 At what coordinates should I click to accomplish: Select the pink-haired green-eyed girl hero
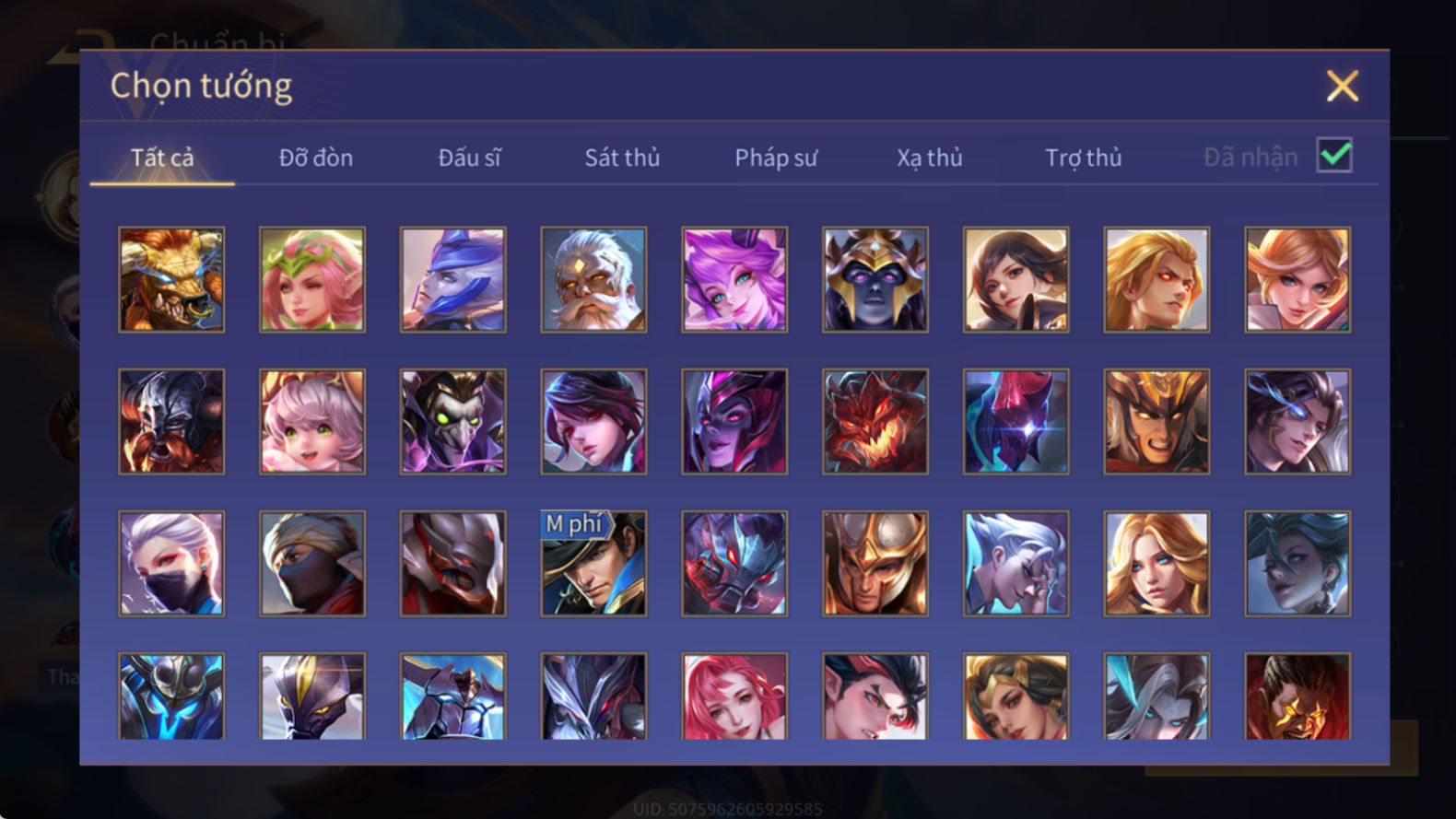(312, 422)
